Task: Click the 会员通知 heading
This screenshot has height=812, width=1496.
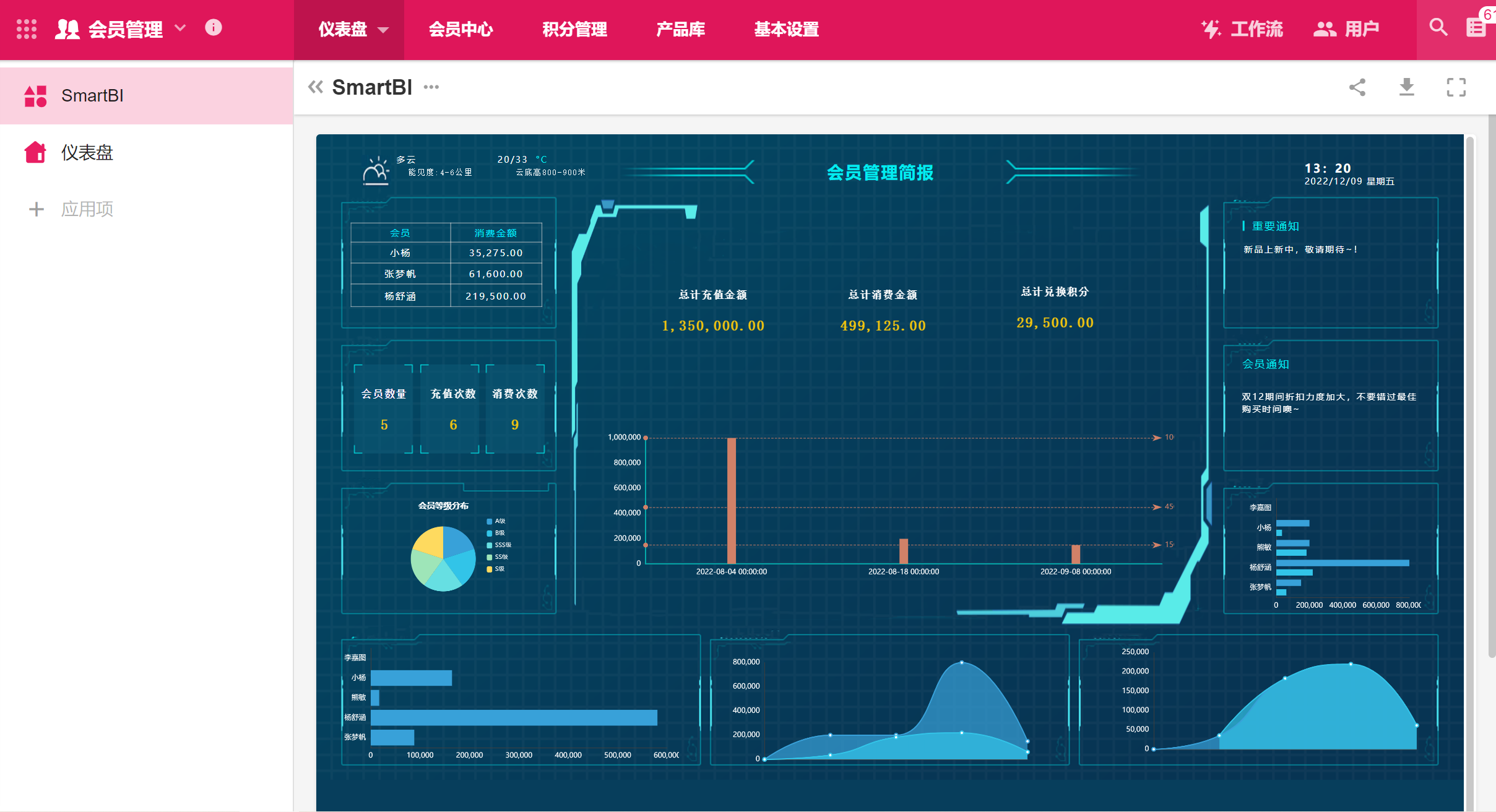Action: pyautogui.click(x=1266, y=364)
